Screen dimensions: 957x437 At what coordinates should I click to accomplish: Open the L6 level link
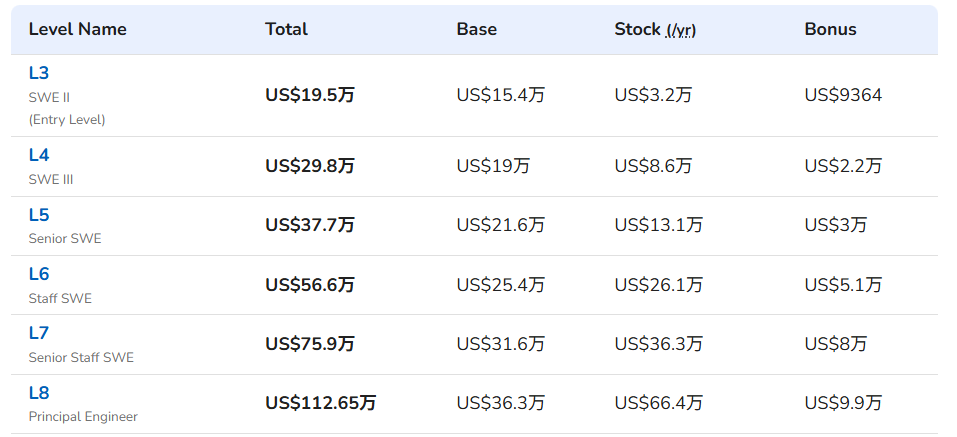pos(38,274)
